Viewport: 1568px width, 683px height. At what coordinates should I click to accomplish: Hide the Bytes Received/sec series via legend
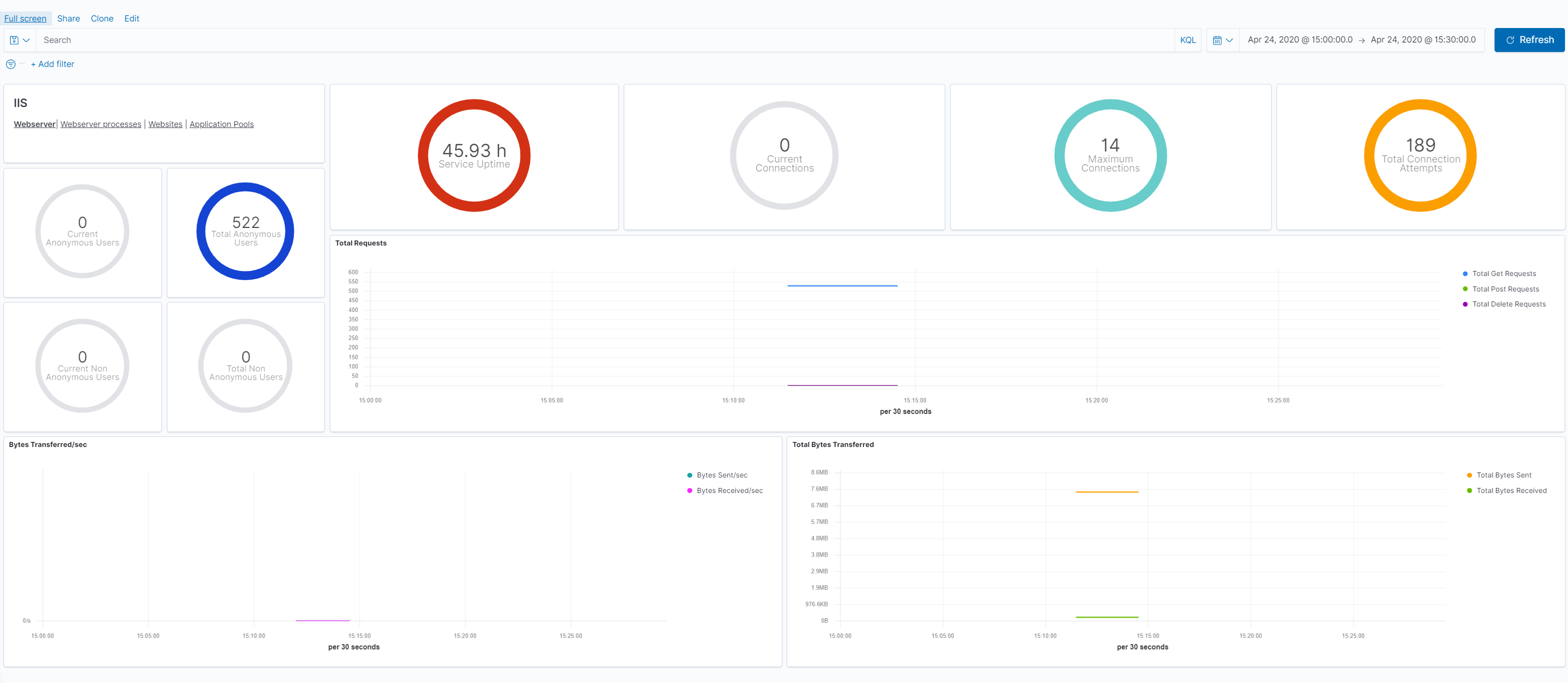729,490
